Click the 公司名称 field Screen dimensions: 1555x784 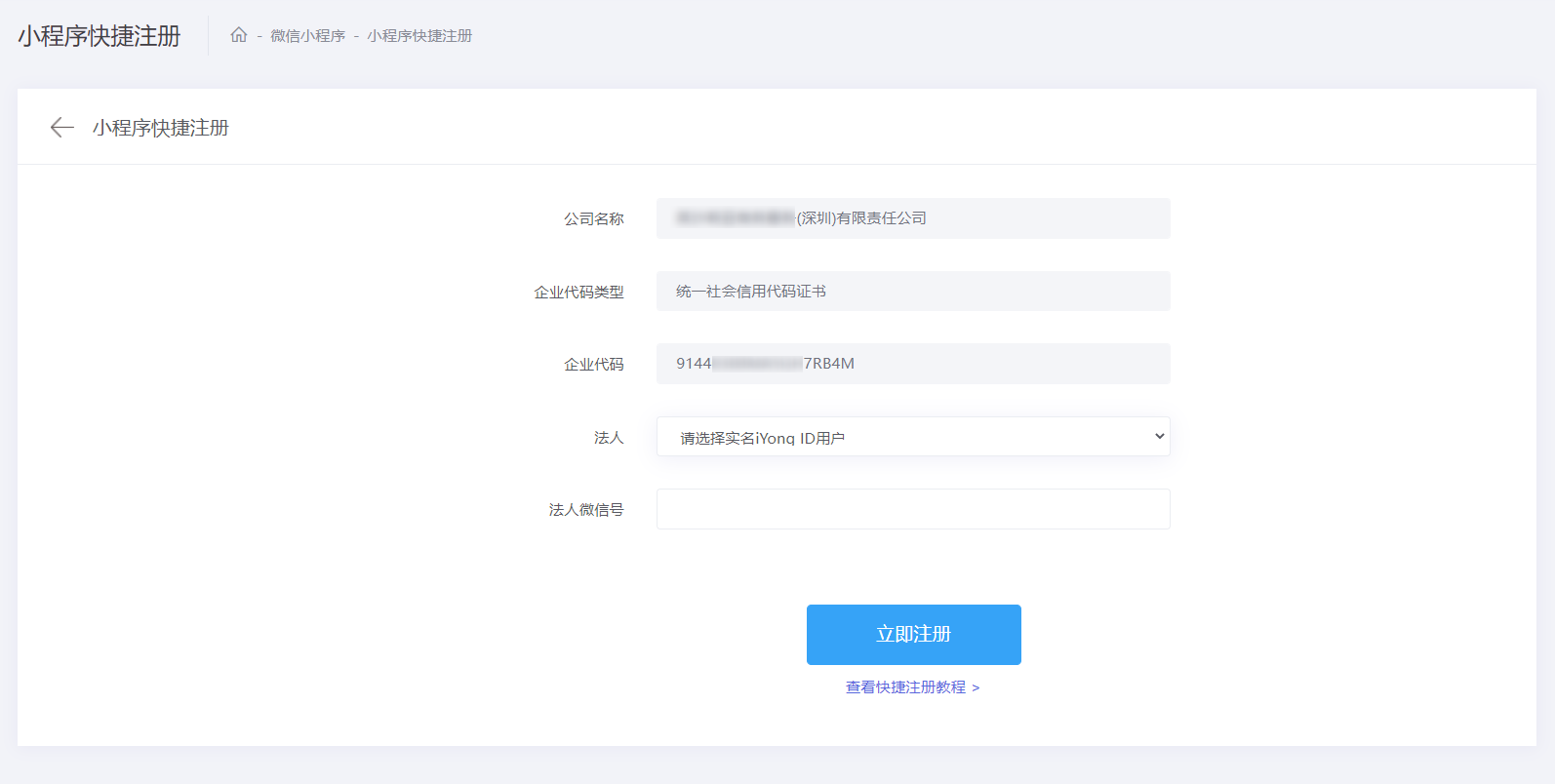coord(913,218)
